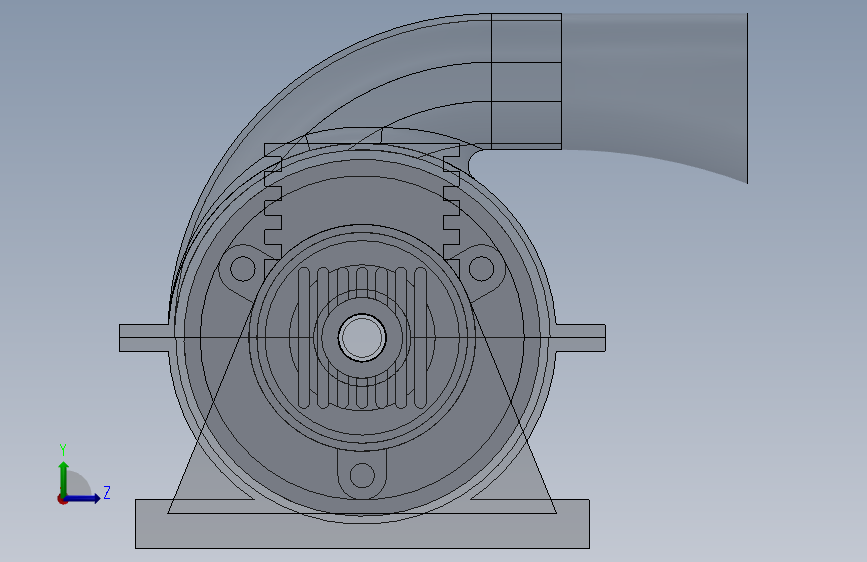Select the central shaft bore of the blower

point(362,337)
